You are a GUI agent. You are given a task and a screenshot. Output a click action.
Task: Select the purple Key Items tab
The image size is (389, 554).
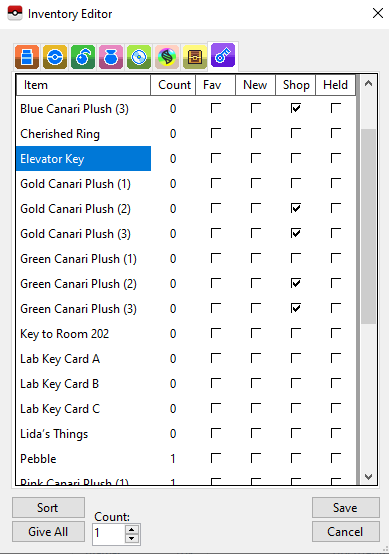coord(223,55)
